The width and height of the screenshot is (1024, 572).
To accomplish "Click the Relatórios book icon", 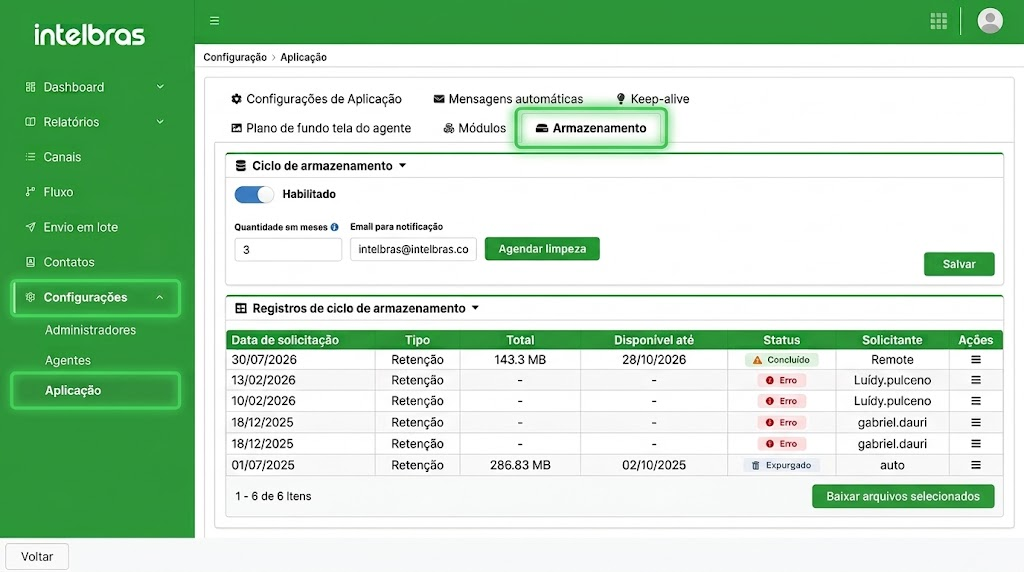I will click(x=30, y=122).
